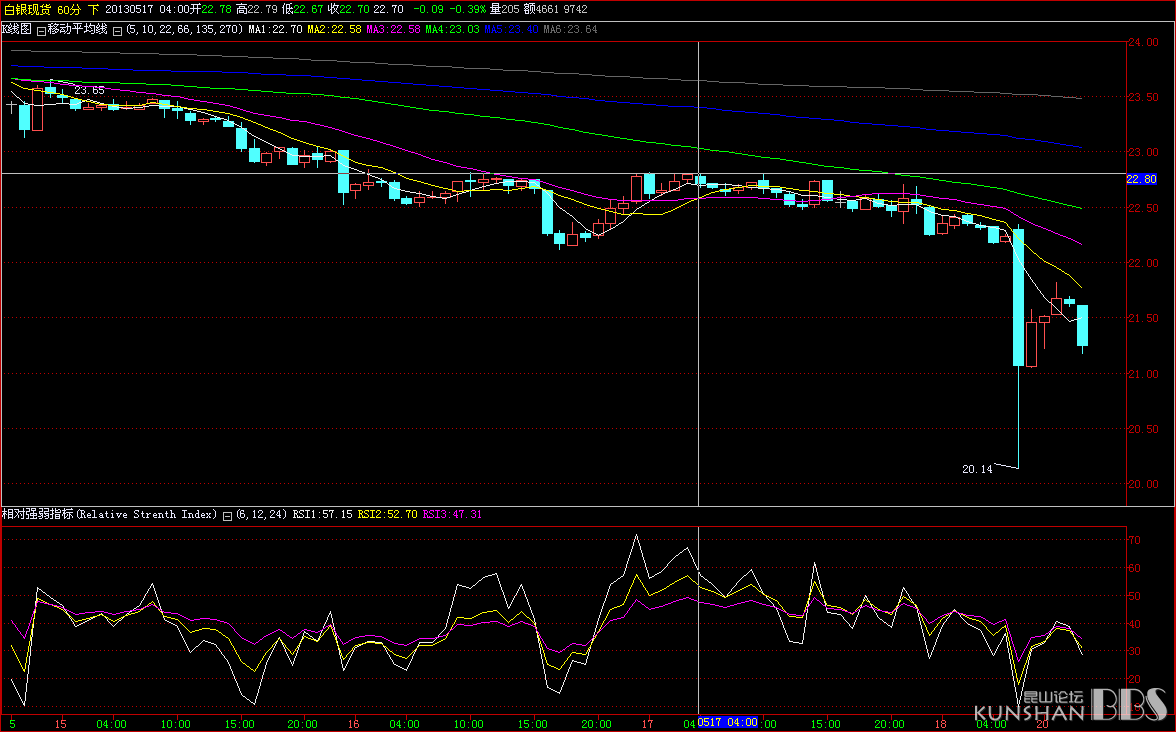Image resolution: width=1176 pixels, height=732 pixels.
Task: Select the gray MA6:23.64 legend label
Action: (570, 30)
